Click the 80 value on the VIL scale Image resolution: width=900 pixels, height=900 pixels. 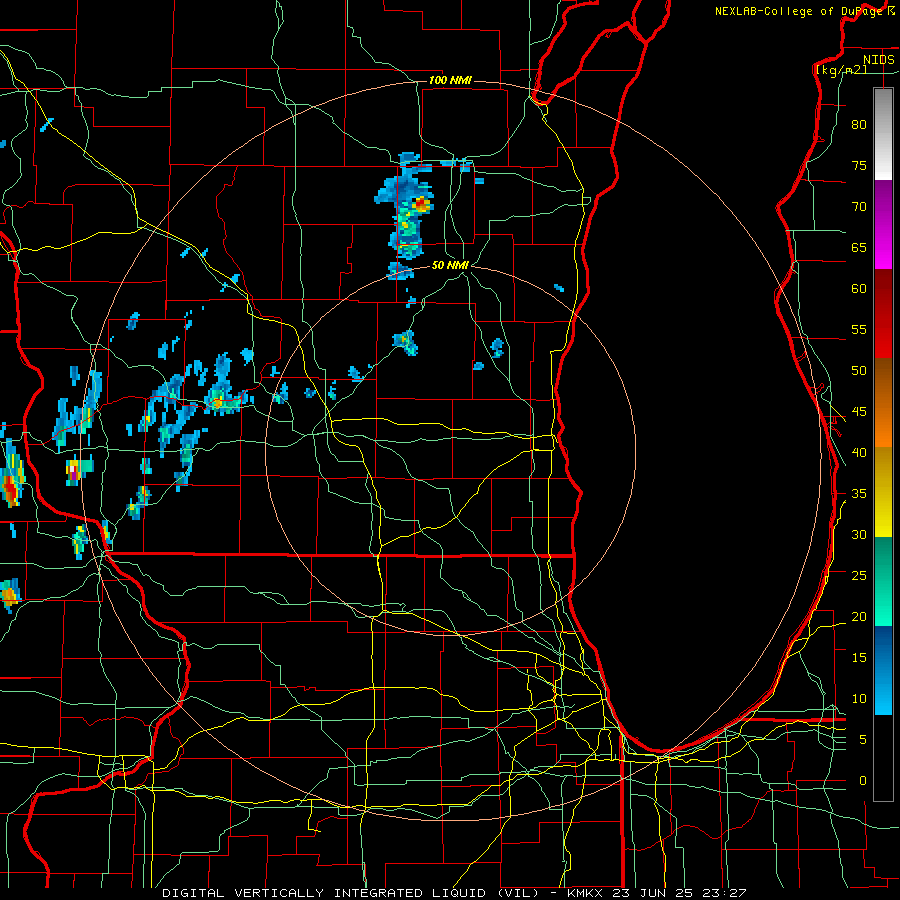point(859,125)
